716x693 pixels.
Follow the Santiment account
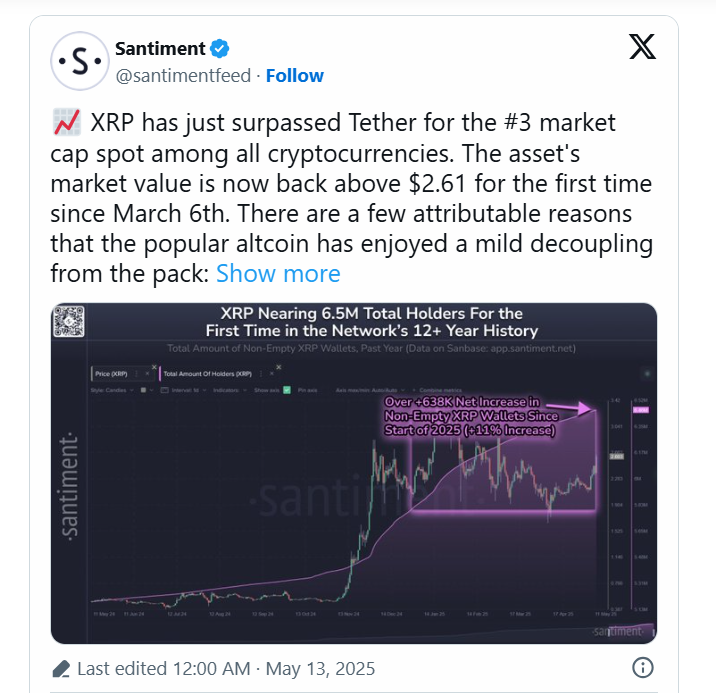pos(295,76)
